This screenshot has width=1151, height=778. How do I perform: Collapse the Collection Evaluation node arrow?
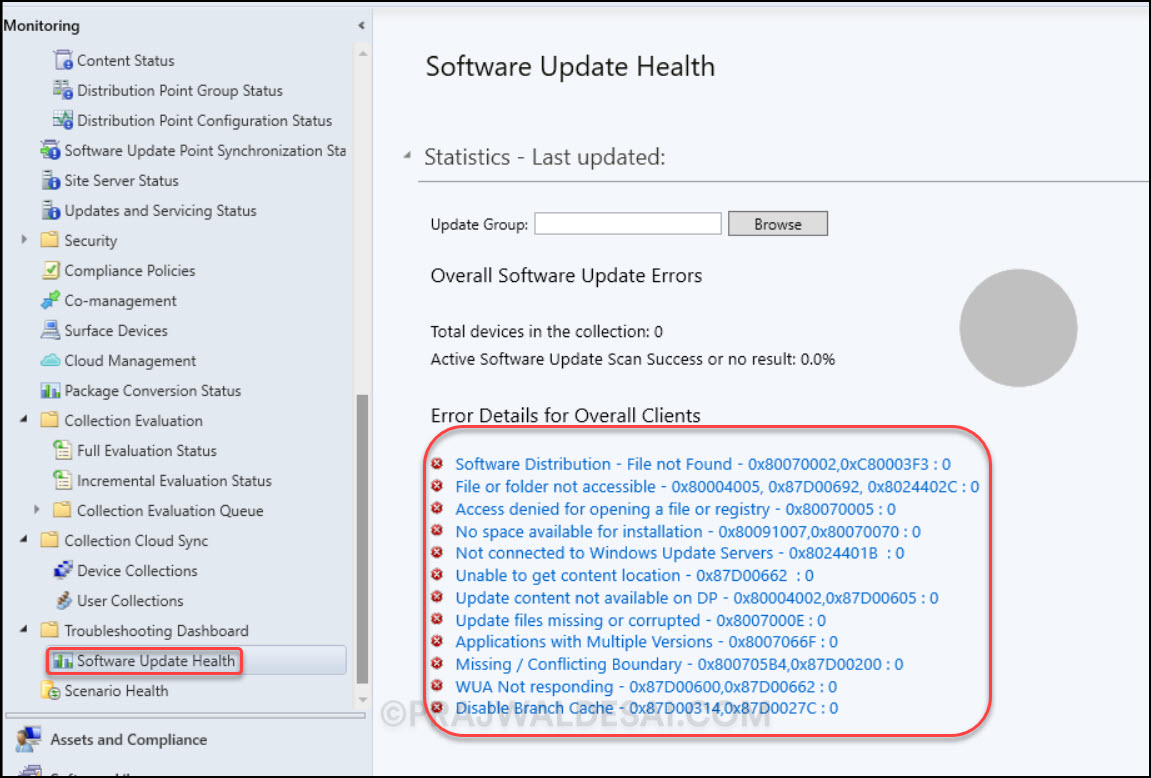[23, 419]
